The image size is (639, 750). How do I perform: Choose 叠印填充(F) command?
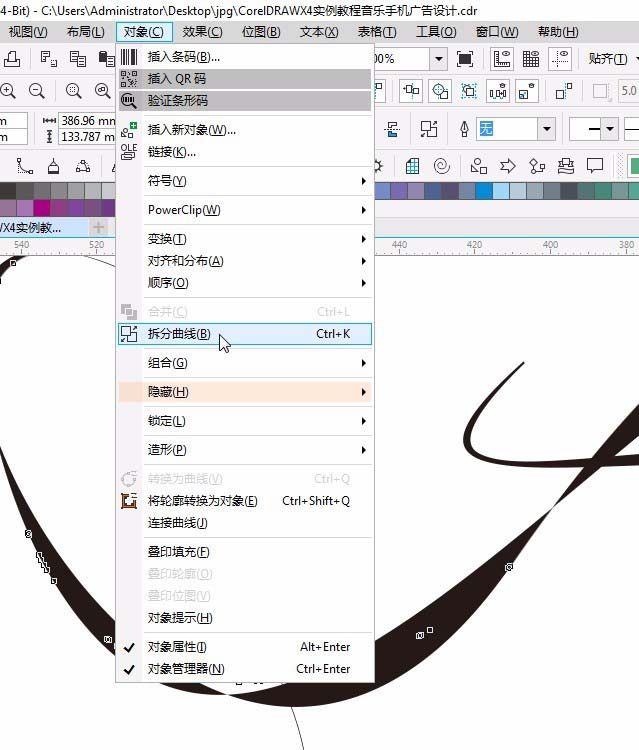(244, 551)
